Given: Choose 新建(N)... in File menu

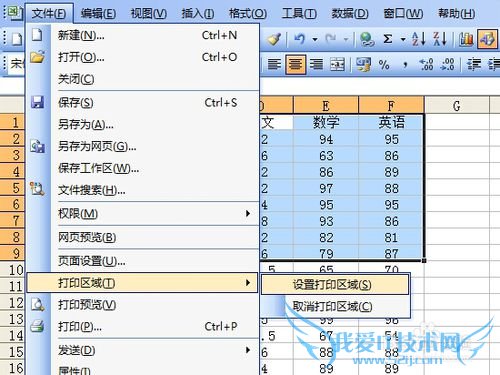Looking at the screenshot, I should coord(143,35).
